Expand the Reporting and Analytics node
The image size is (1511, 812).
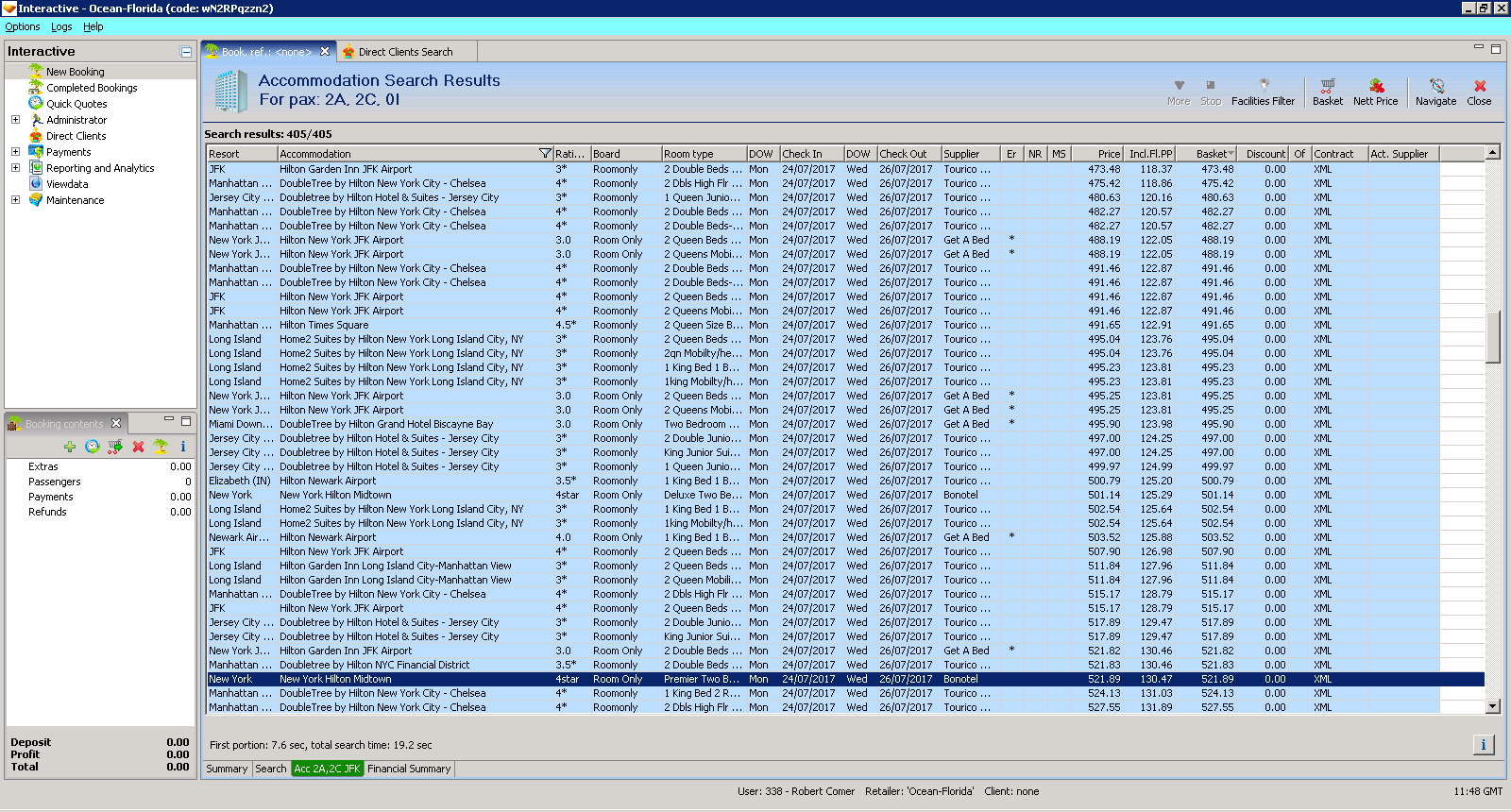click(15, 167)
